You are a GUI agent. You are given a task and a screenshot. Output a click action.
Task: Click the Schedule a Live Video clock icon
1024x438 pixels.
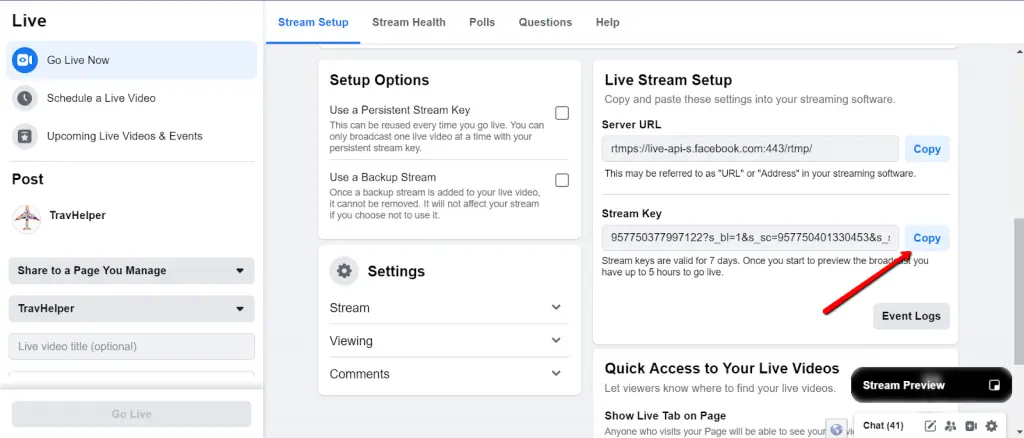coord(25,99)
